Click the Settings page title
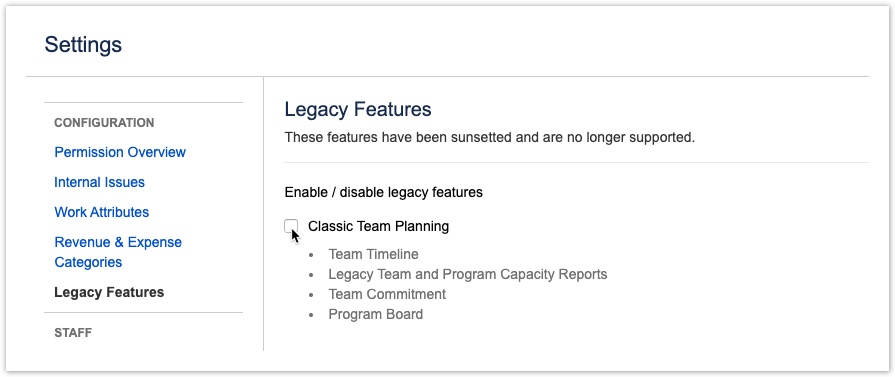The image size is (895, 377). point(83,45)
